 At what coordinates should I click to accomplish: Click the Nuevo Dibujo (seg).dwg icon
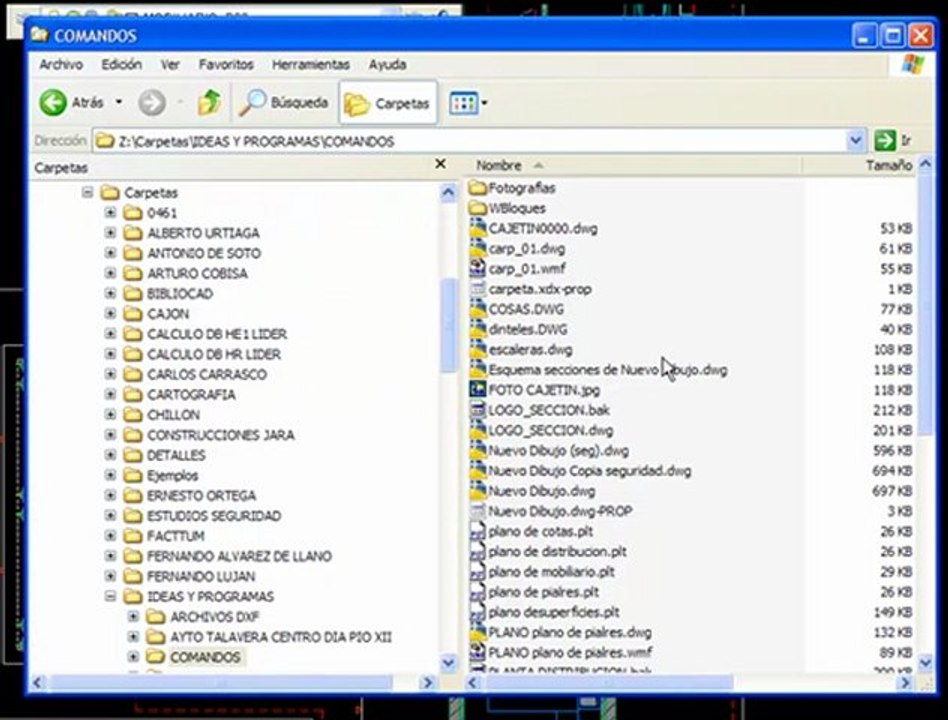coord(478,450)
